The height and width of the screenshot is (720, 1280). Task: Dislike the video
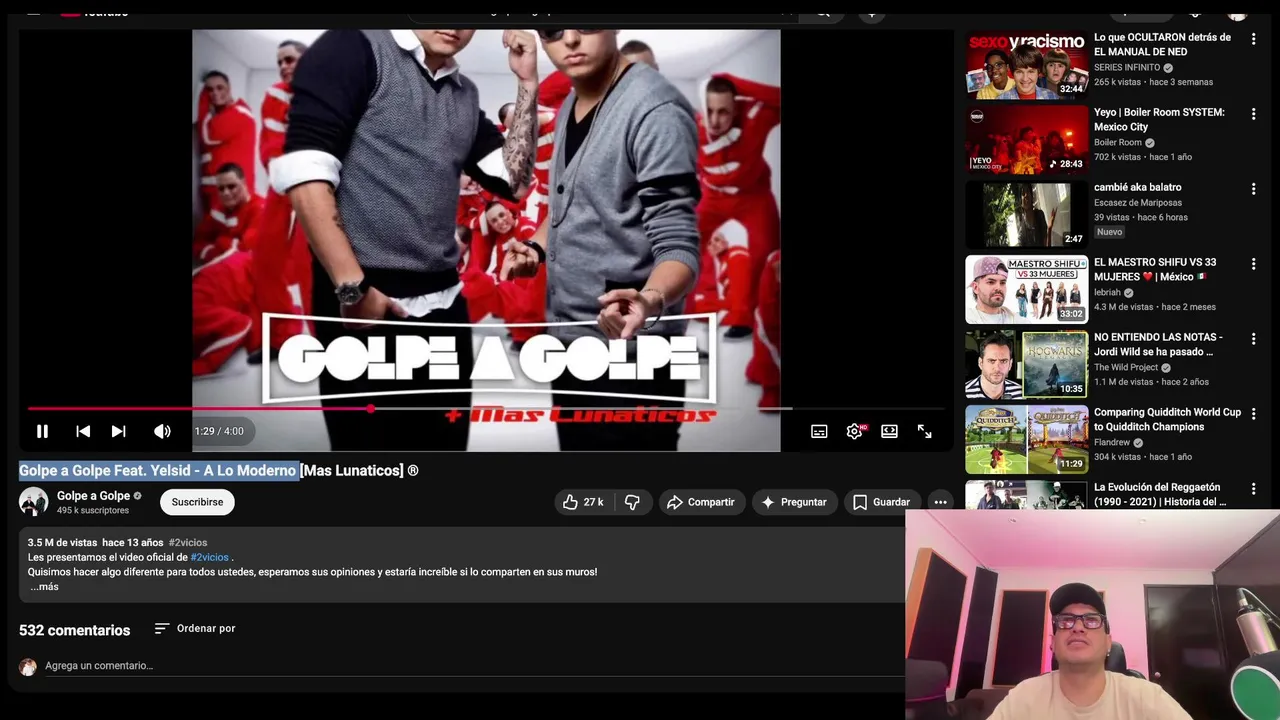tap(632, 502)
